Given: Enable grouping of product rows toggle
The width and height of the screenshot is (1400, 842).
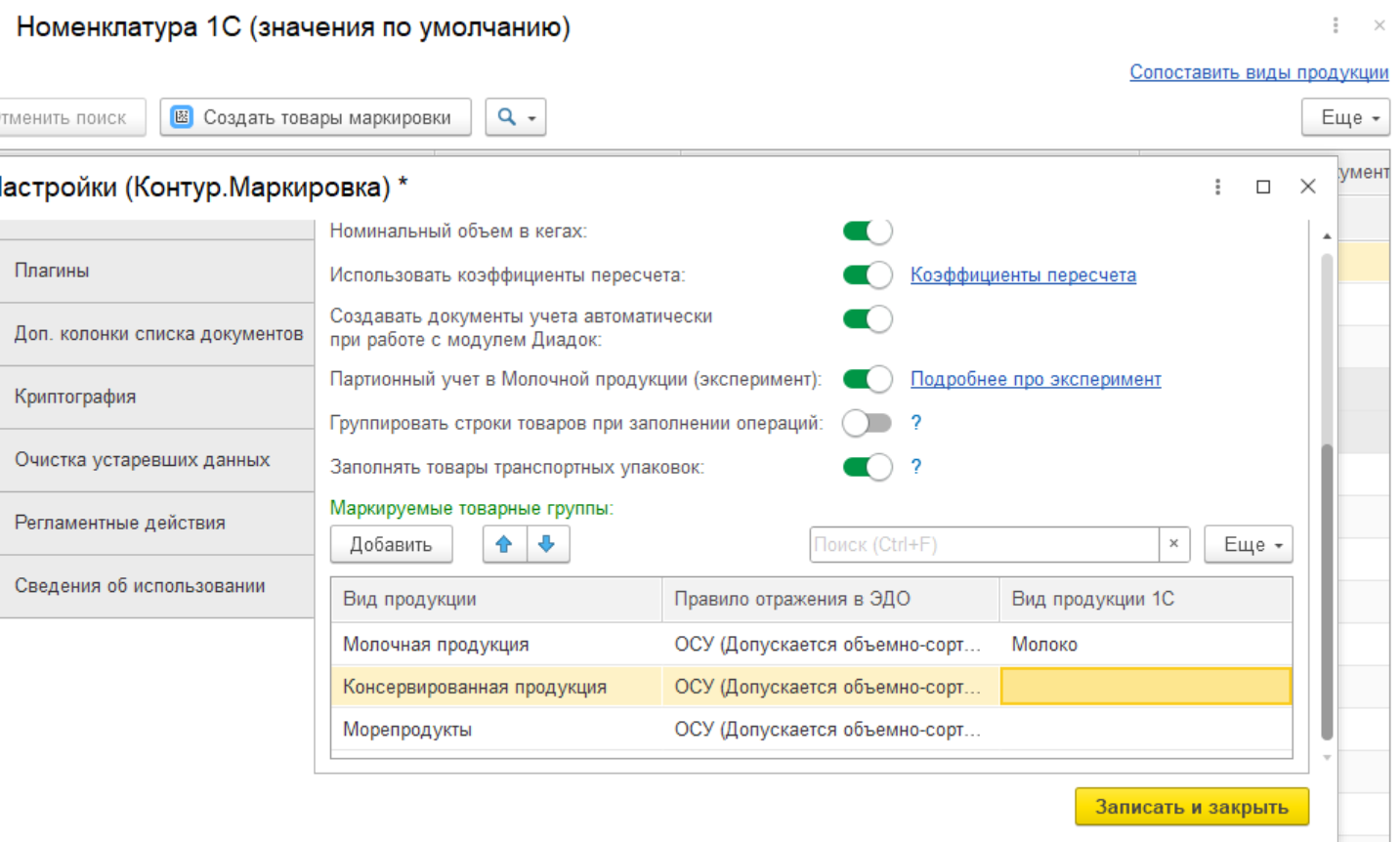Looking at the screenshot, I should [867, 423].
